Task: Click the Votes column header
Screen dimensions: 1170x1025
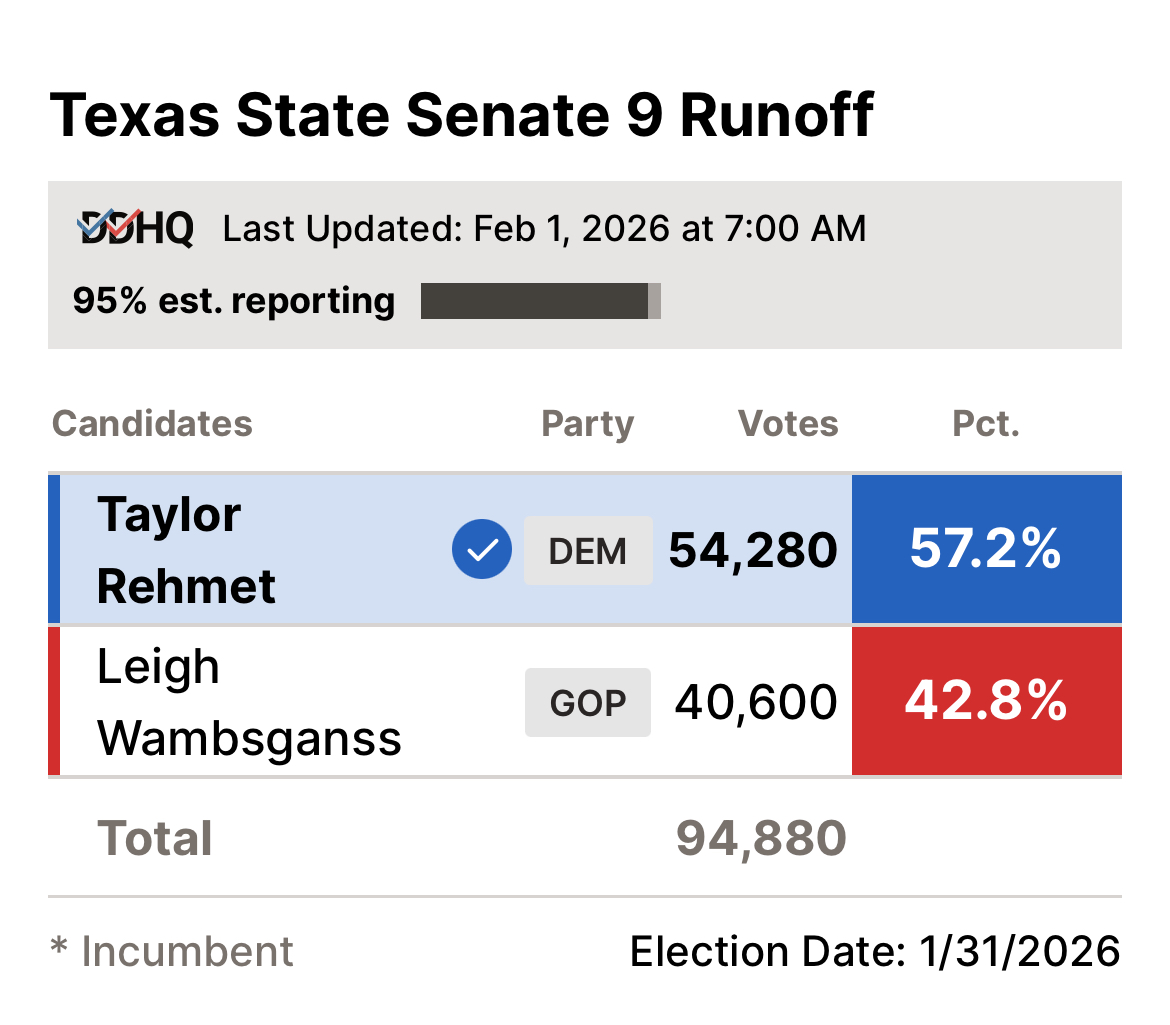Action: (x=788, y=424)
